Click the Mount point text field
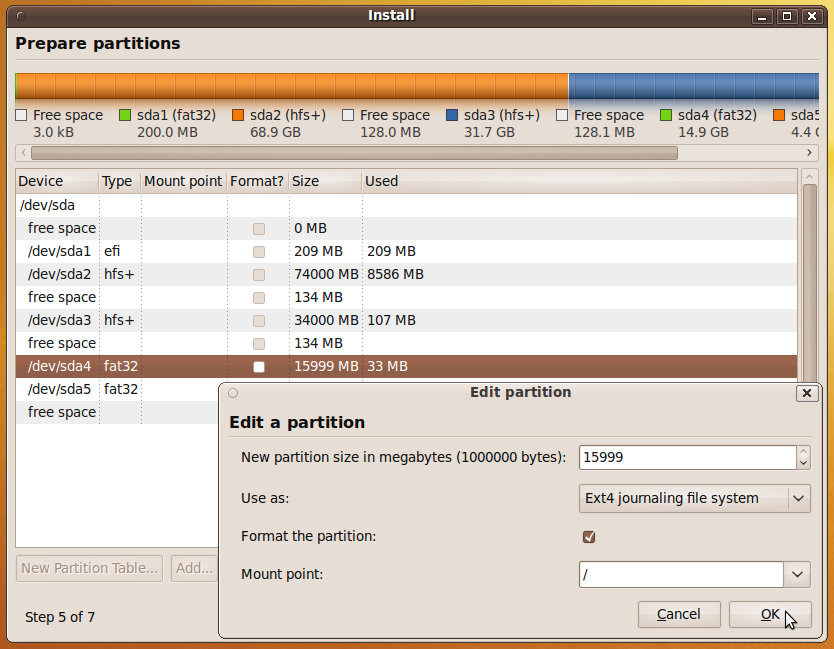This screenshot has height=649, width=834. [x=681, y=575]
